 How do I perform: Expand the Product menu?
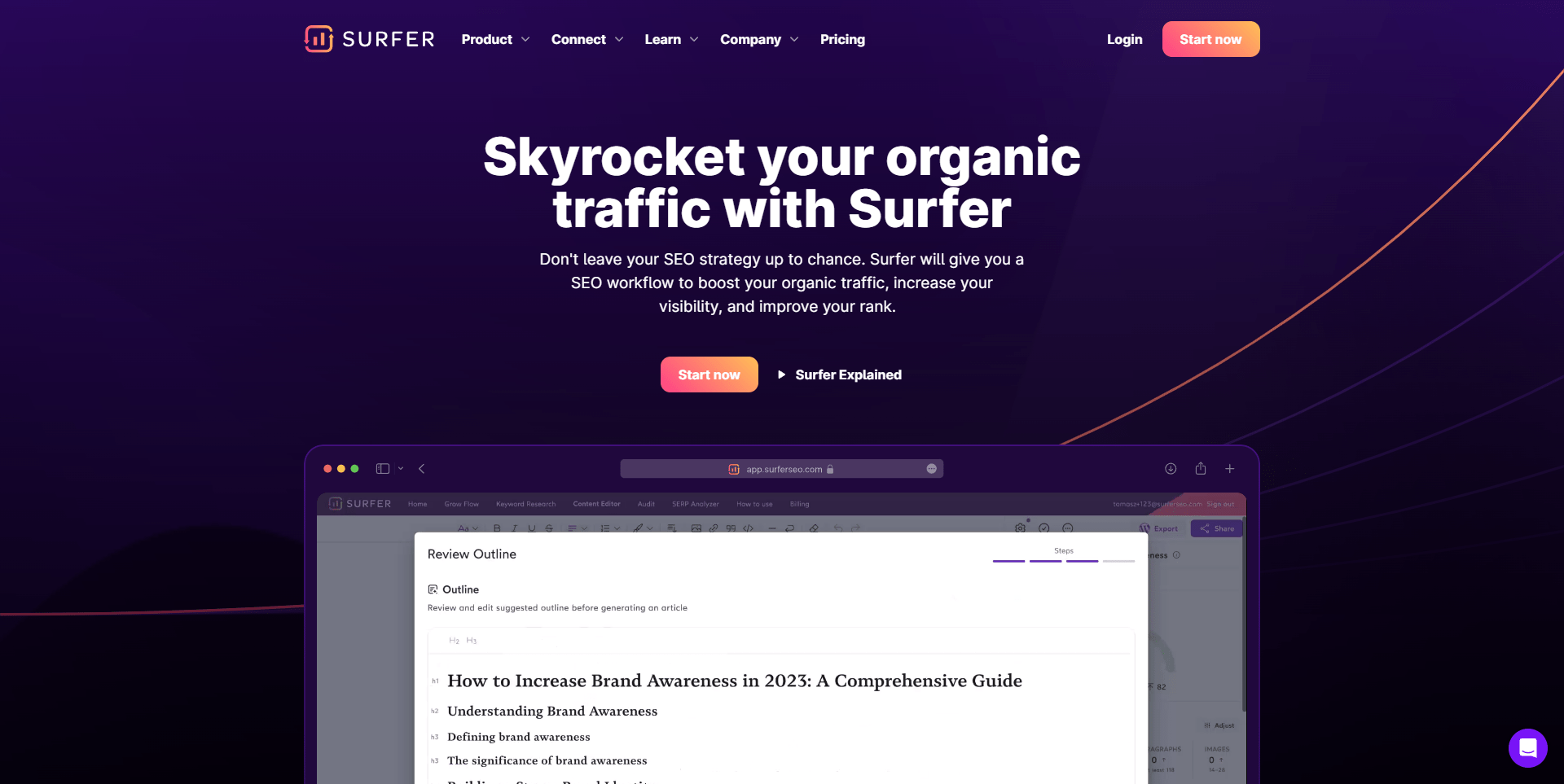[495, 39]
